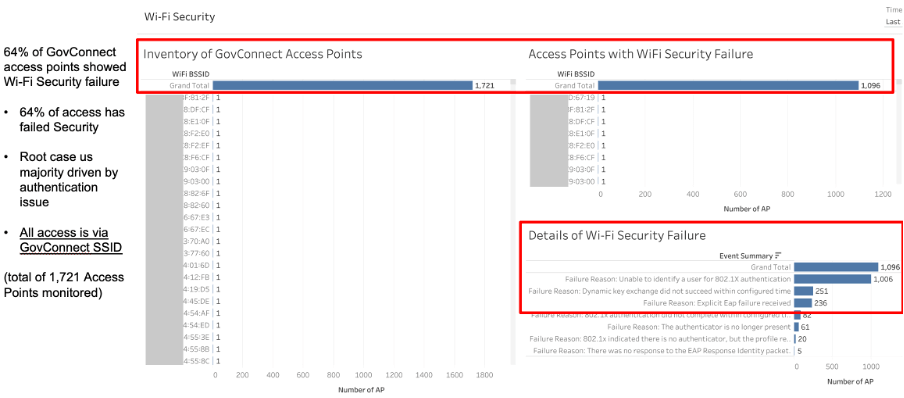Select the 1,721 Grand Total inventory bar
Image resolution: width=904 pixels, height=398 pixels.
[342, 85]
